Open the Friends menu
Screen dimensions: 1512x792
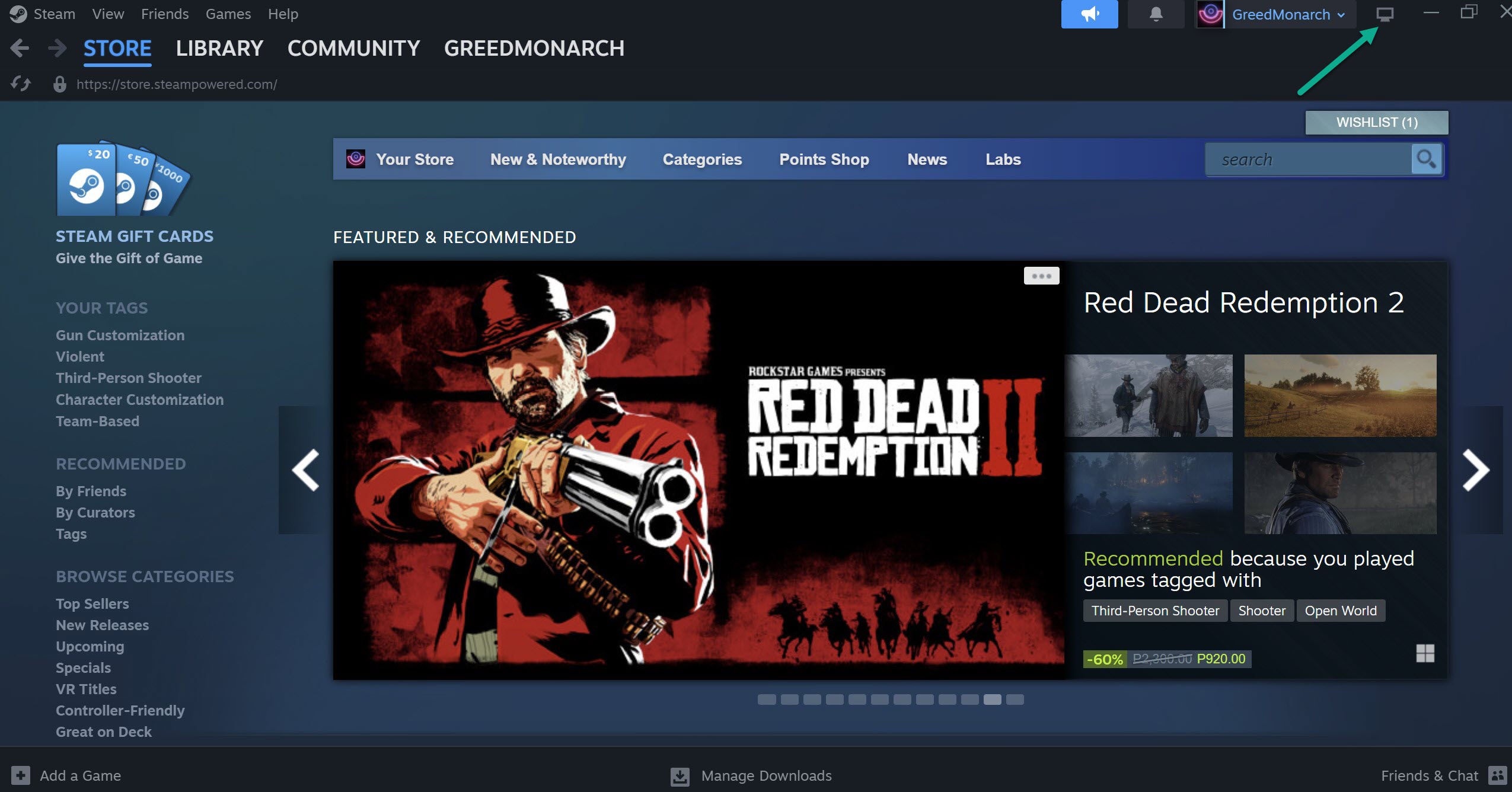pyautogui.click(x=165, y=14)
